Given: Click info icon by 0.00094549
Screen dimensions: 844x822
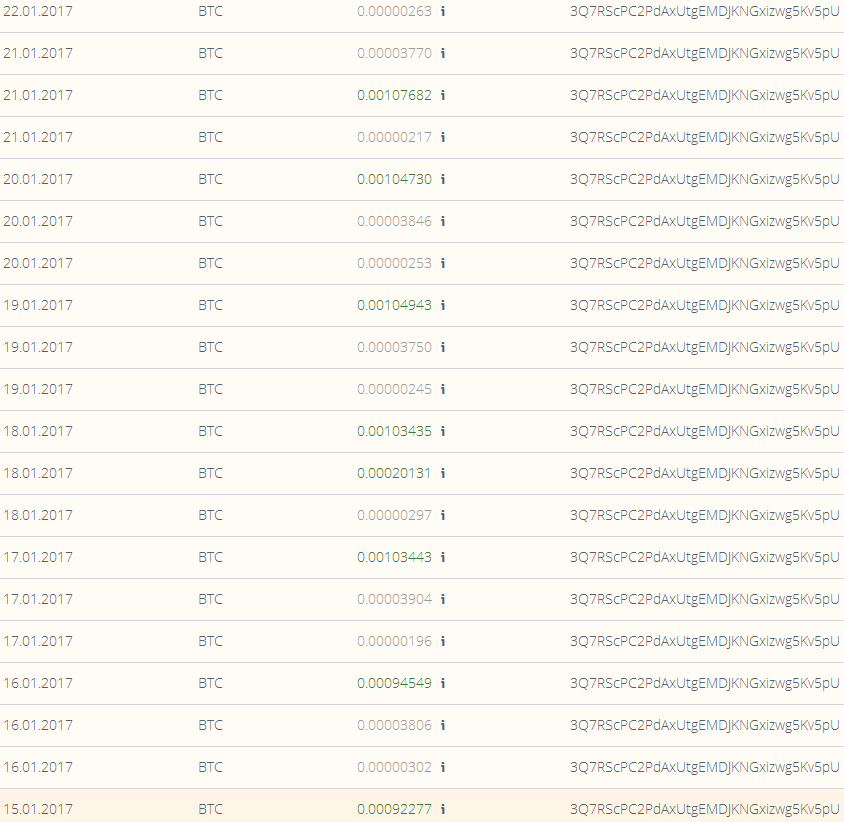Looking at the screenshot, I should tap(443, 683).
